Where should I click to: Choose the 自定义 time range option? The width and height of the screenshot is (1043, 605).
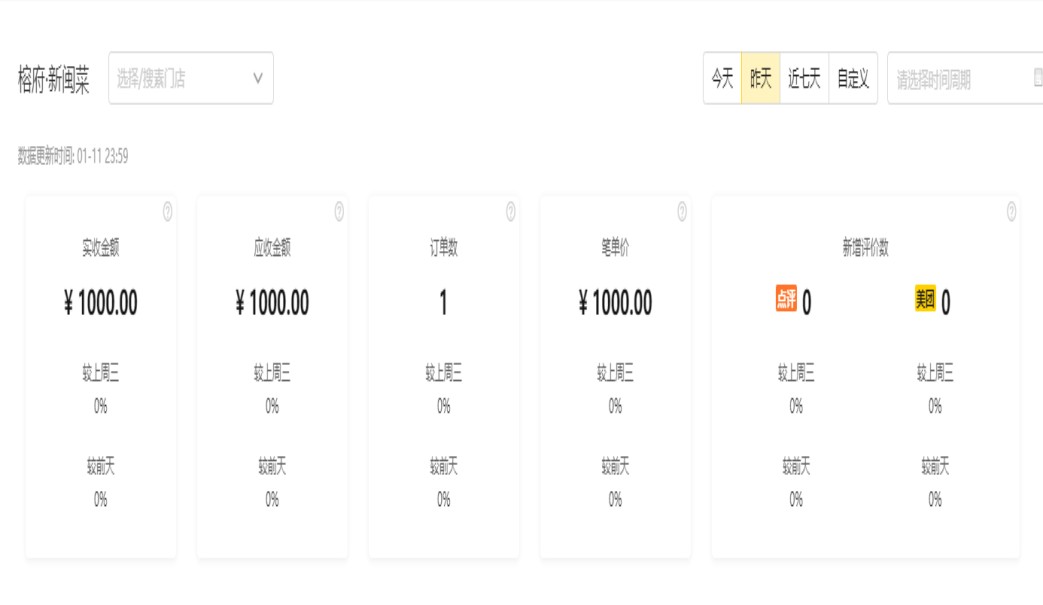coord(853,79)
